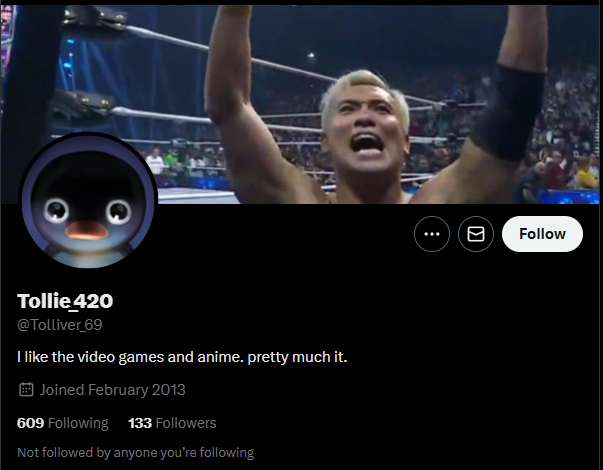This screenshot has height=470, width=603.
Task: Follow the Tollie_420 account
Action: pyautogui.click(x=542, y=234)
